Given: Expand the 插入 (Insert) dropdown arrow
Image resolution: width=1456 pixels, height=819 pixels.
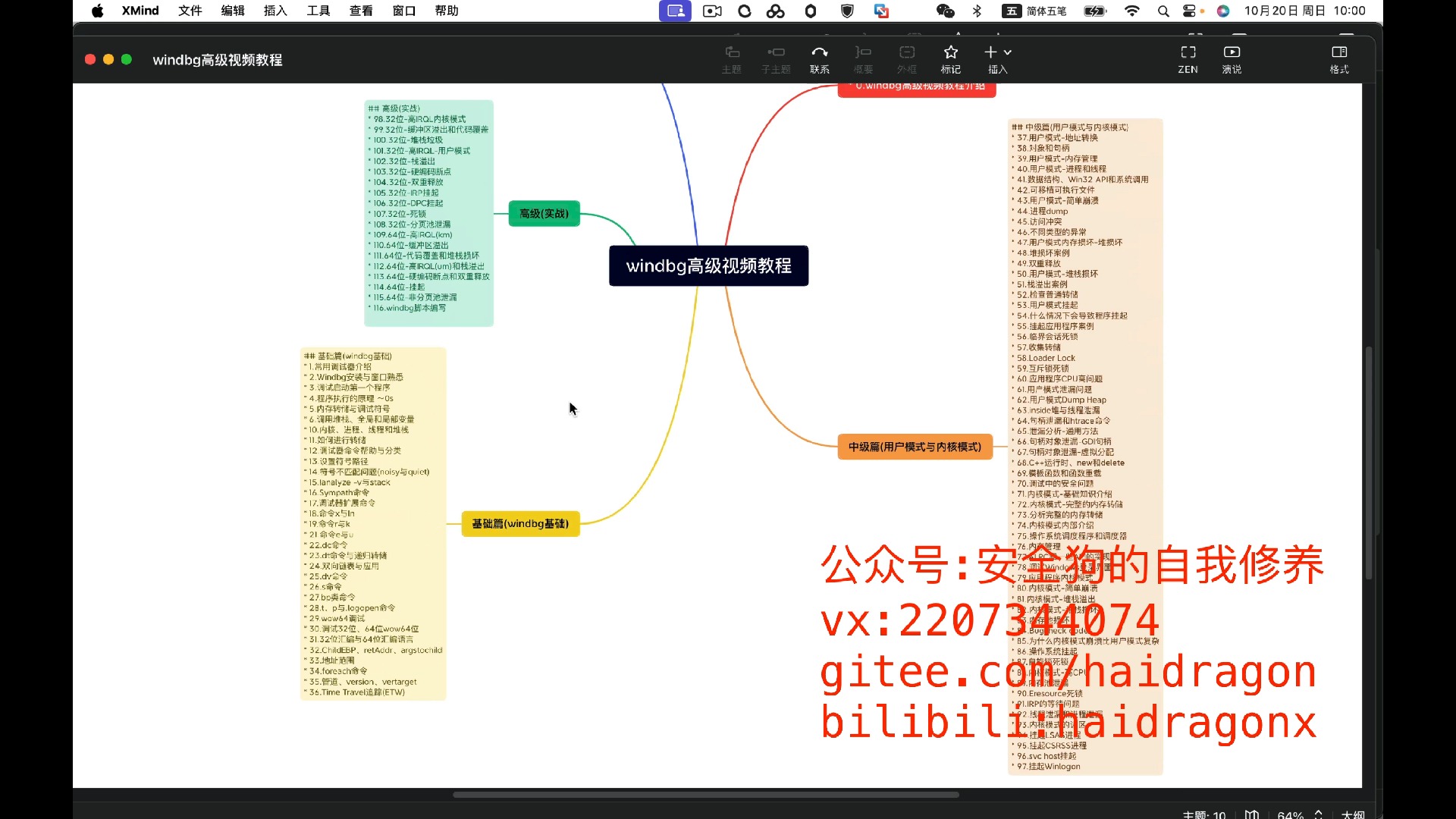Looking at the screenshot, I should pyautogui.click(x=1008, y=52).
